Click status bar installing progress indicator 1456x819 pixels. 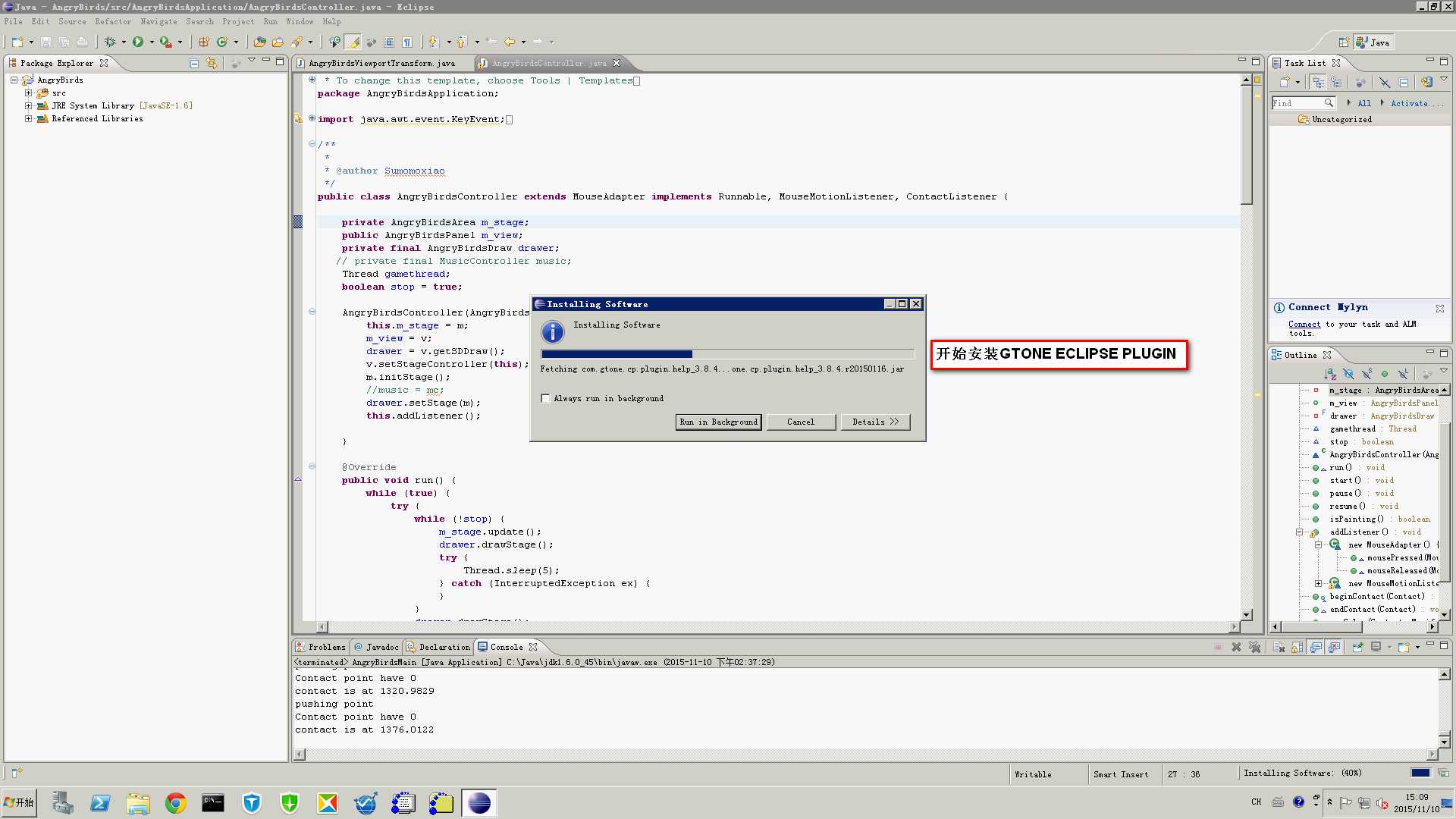(x=1420, y=773)
